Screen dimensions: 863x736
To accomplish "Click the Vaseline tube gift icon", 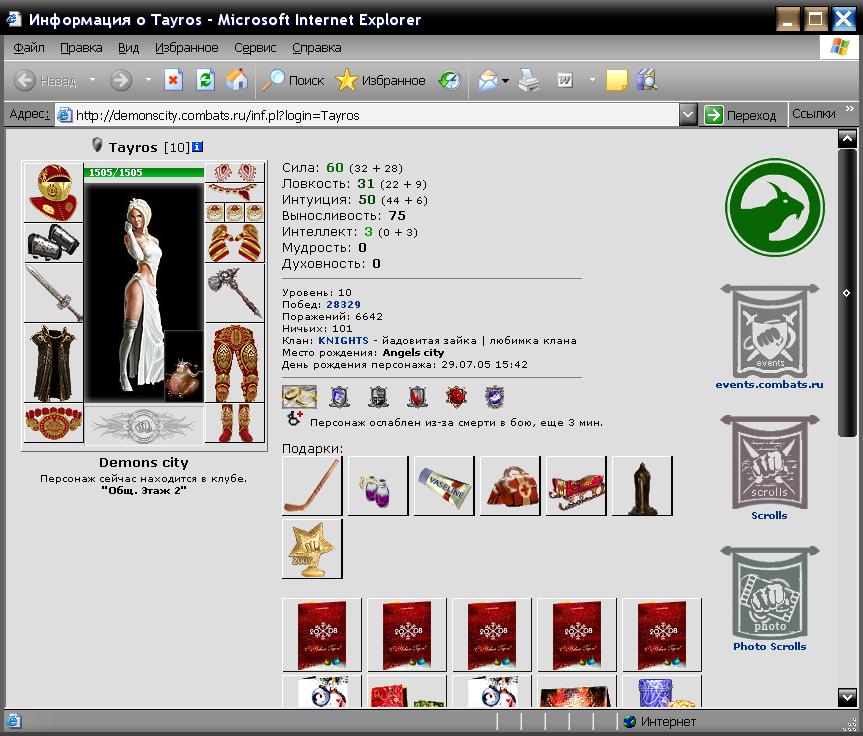I will (x=444, y=486).
